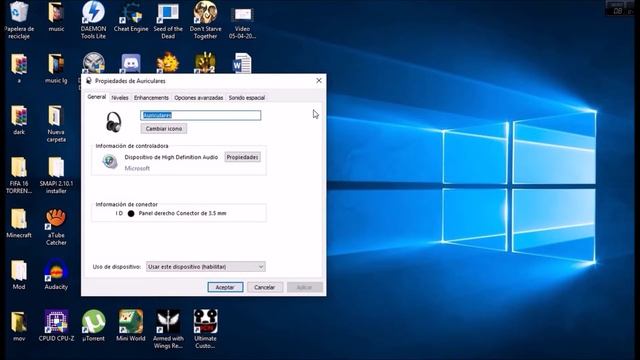Viewport: 640px width, 360px height.
Task: Click the Cancelar button
Action: pos(264,287)
